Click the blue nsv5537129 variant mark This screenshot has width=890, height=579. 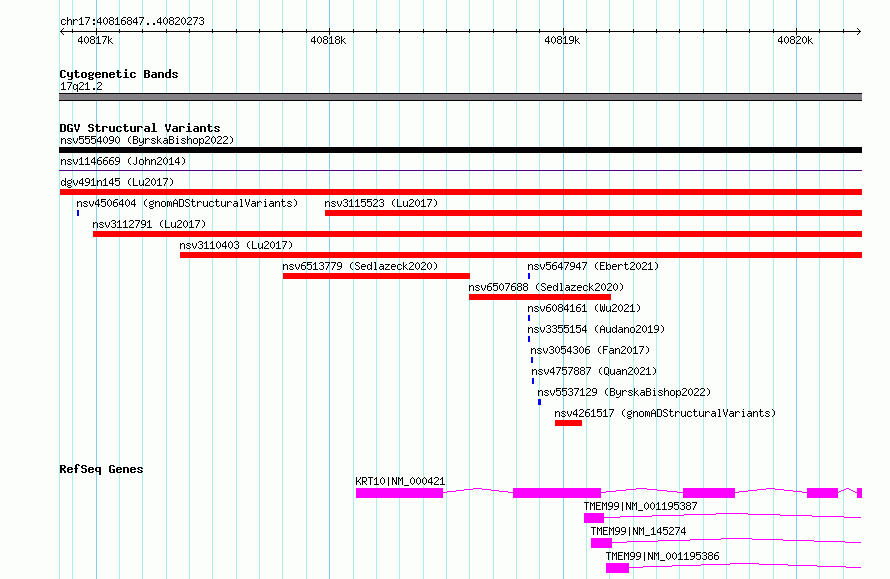coord(539,402)
